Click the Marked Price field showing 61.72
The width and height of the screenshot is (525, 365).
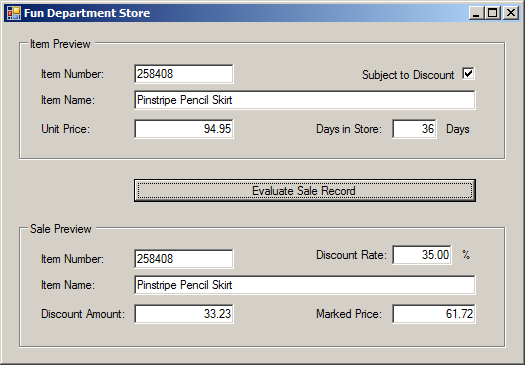tap(434, 314)
